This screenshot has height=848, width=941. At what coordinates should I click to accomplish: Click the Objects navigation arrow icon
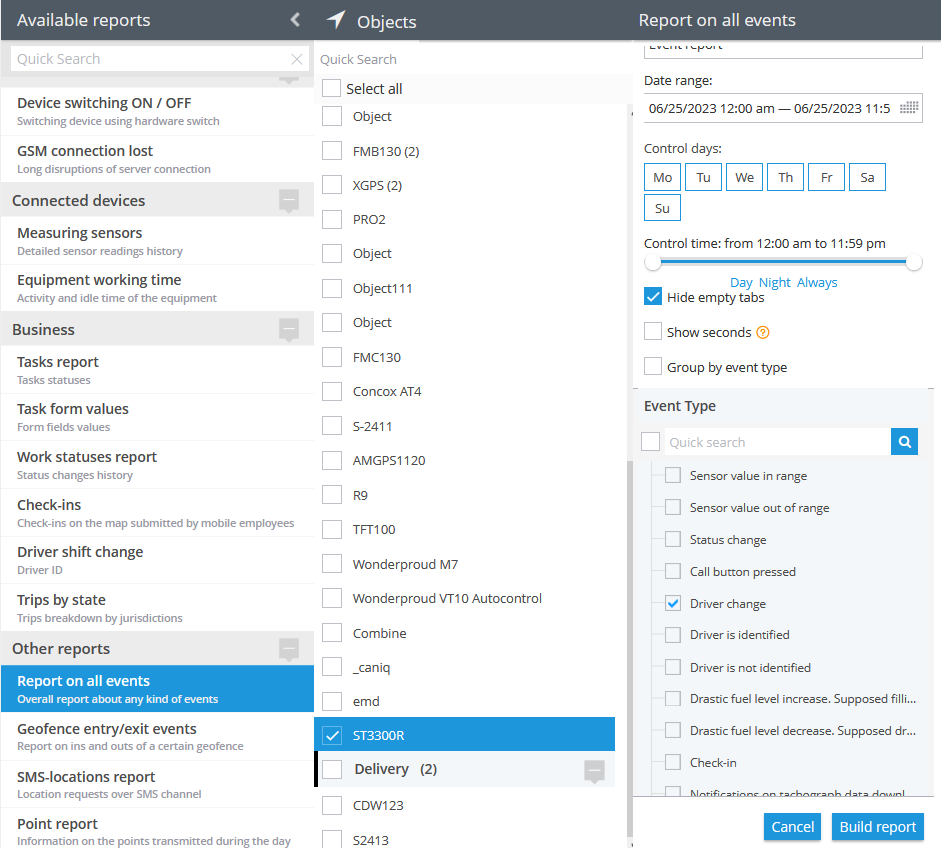pos(336,20)
